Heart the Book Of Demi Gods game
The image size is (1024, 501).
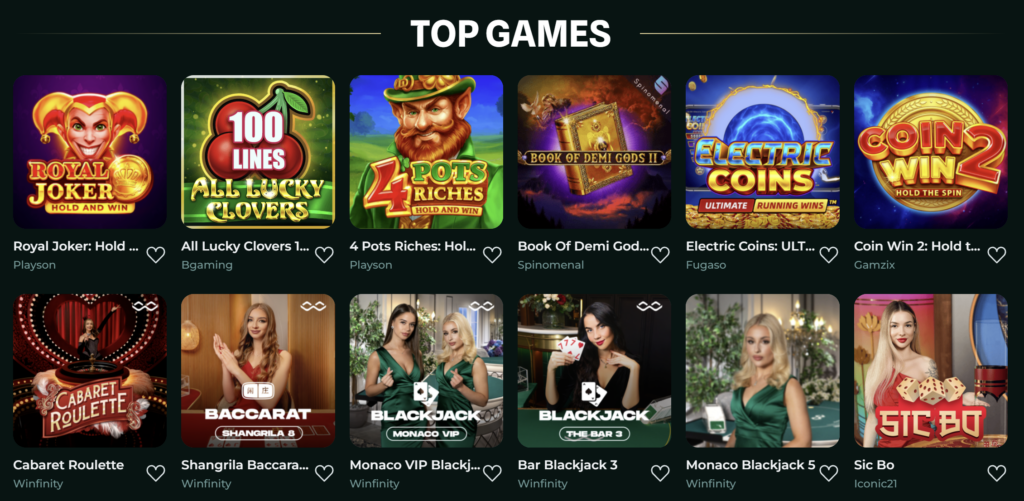click(660, 255)
